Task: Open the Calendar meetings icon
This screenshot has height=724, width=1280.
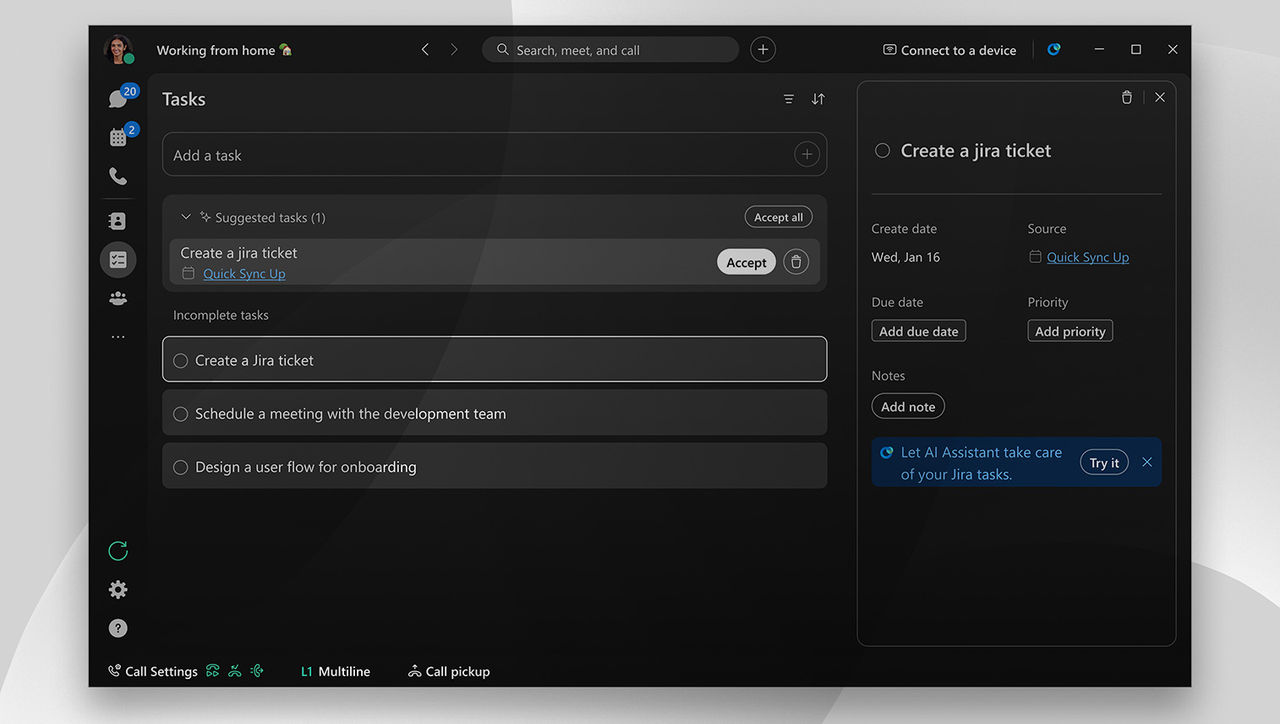Action: [118, 137]
